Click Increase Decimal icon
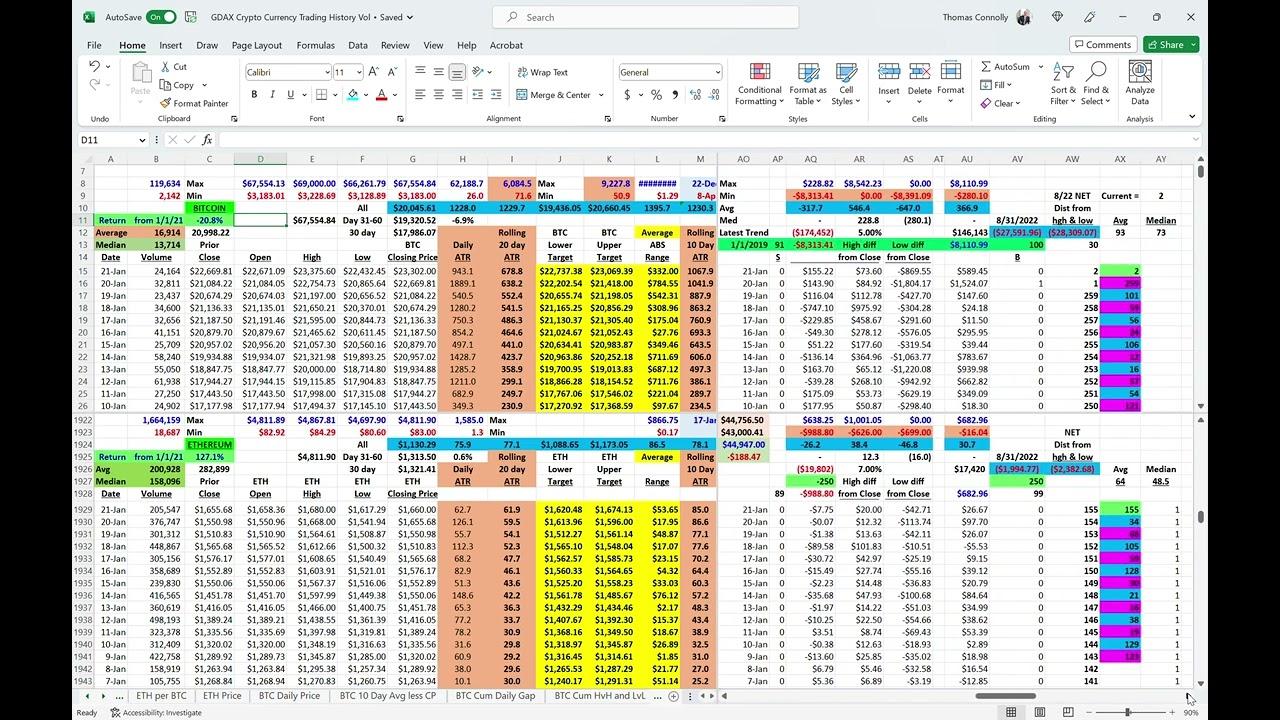This screenshot has height=720, width=1280. tap(694, 95)
